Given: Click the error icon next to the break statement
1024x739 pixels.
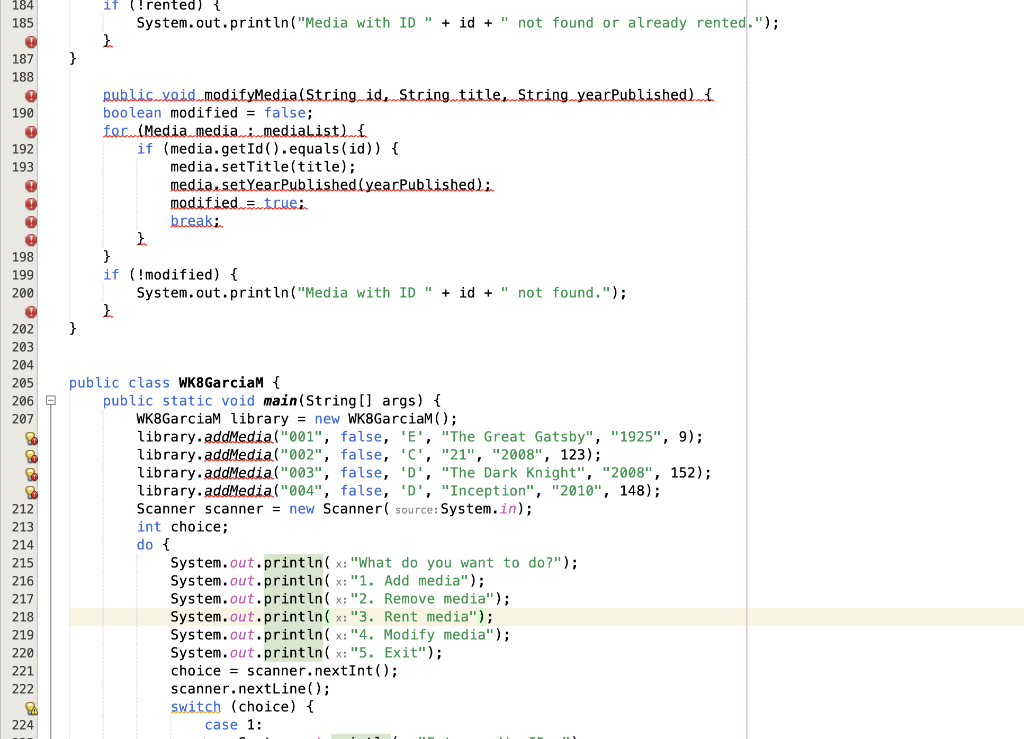Looking at the screenshot, I should 31,221.
